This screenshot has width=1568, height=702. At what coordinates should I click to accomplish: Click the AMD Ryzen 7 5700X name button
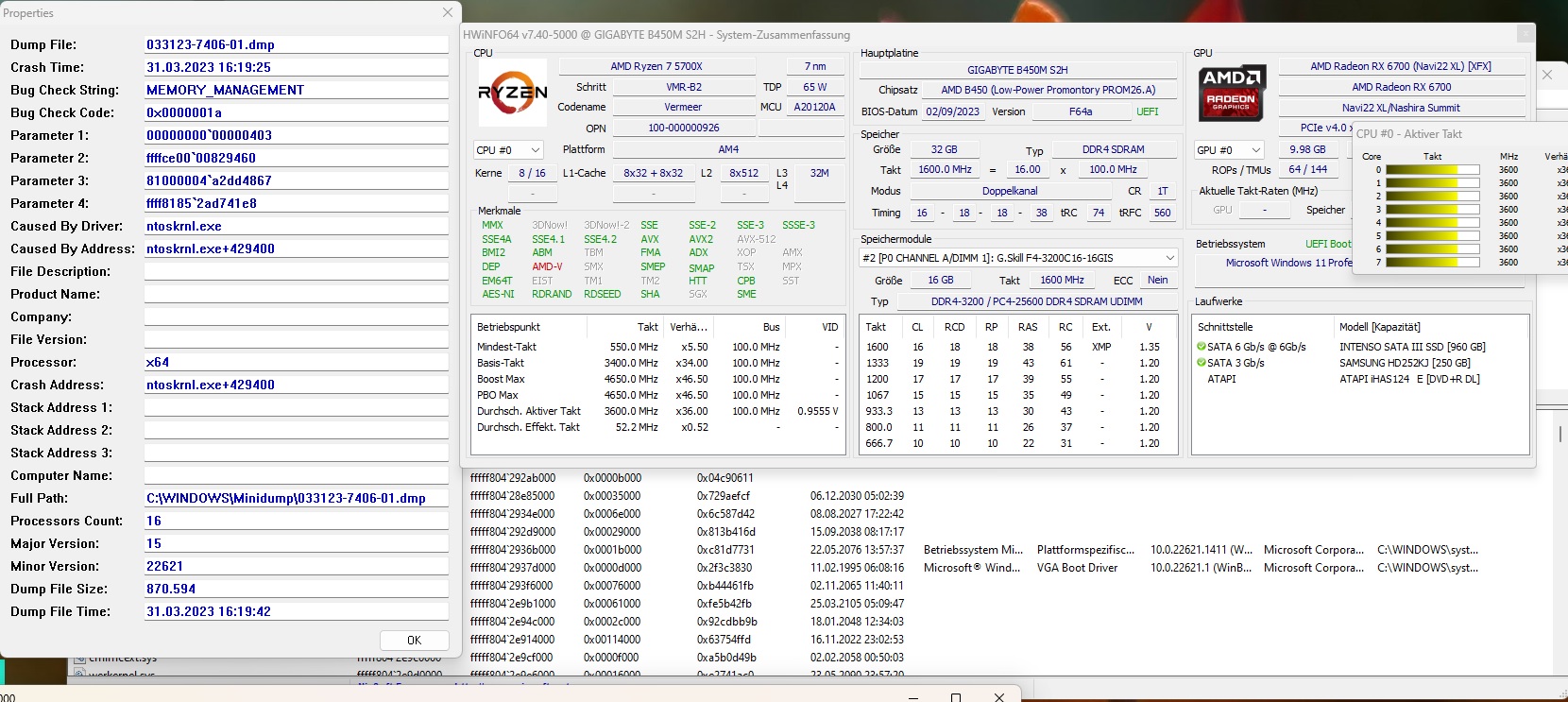pos(656,66)
